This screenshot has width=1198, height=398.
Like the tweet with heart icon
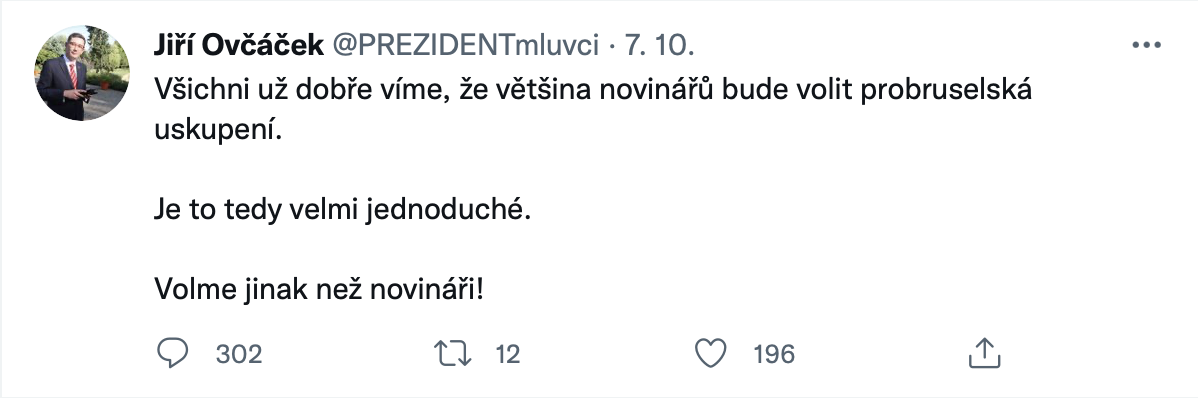click(x=710, y=354)
